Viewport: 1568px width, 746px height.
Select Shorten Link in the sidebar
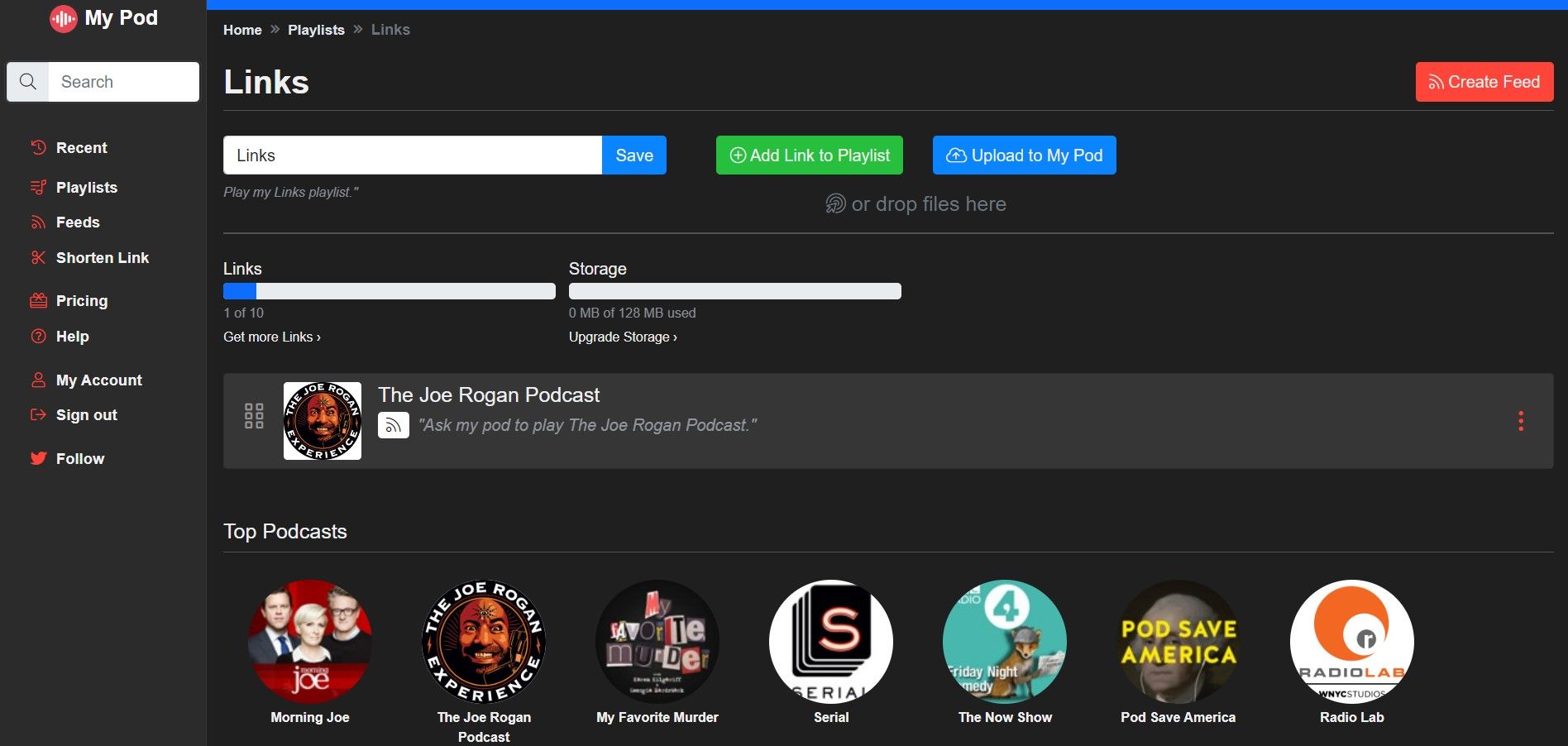pyautogui.click(x=103, y=258)
